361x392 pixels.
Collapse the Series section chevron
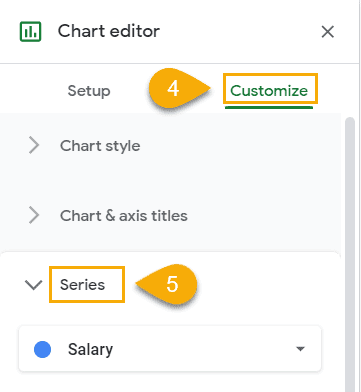point(34,285)
